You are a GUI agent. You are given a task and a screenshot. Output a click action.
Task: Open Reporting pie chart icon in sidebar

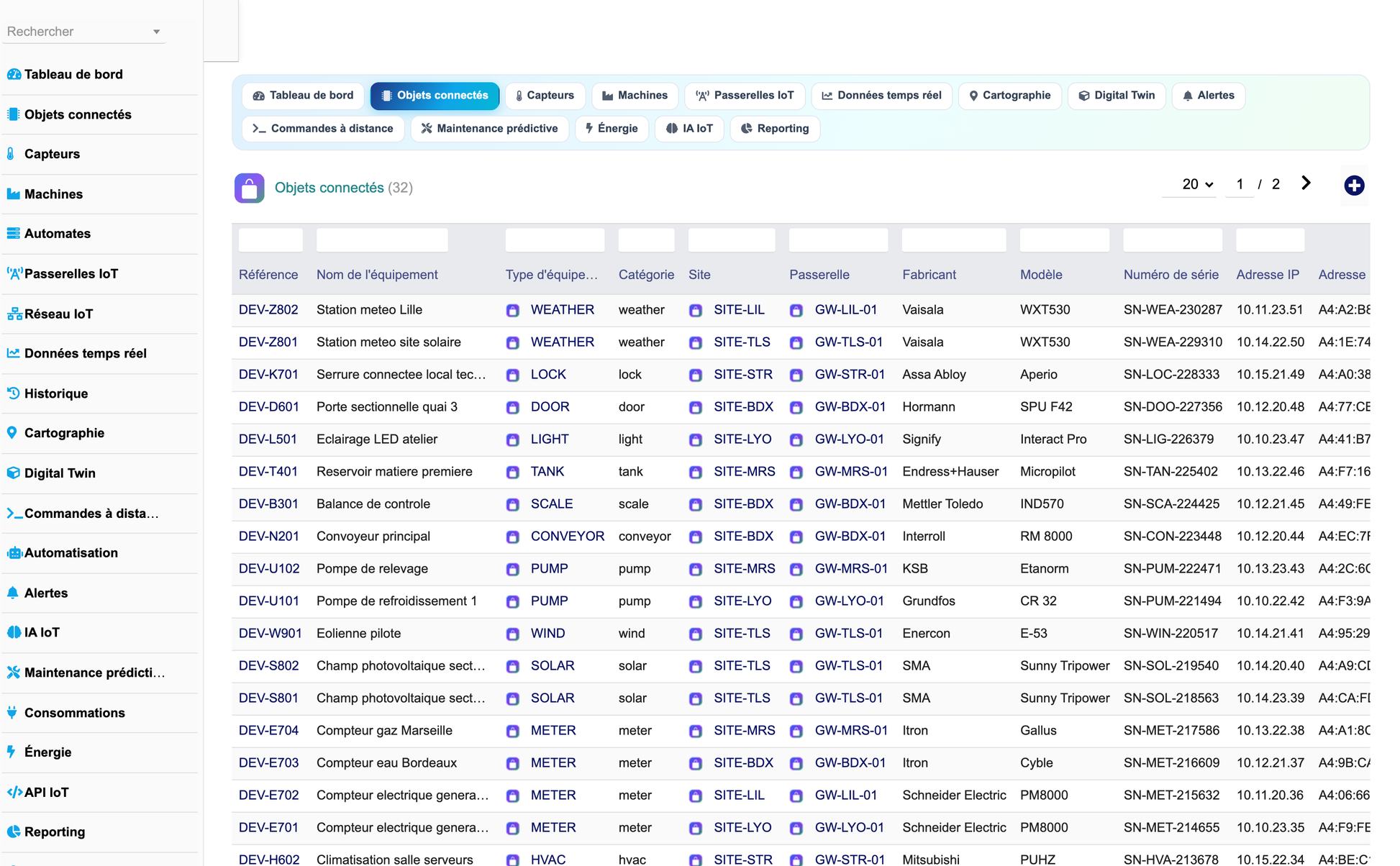tap(13, 832)
